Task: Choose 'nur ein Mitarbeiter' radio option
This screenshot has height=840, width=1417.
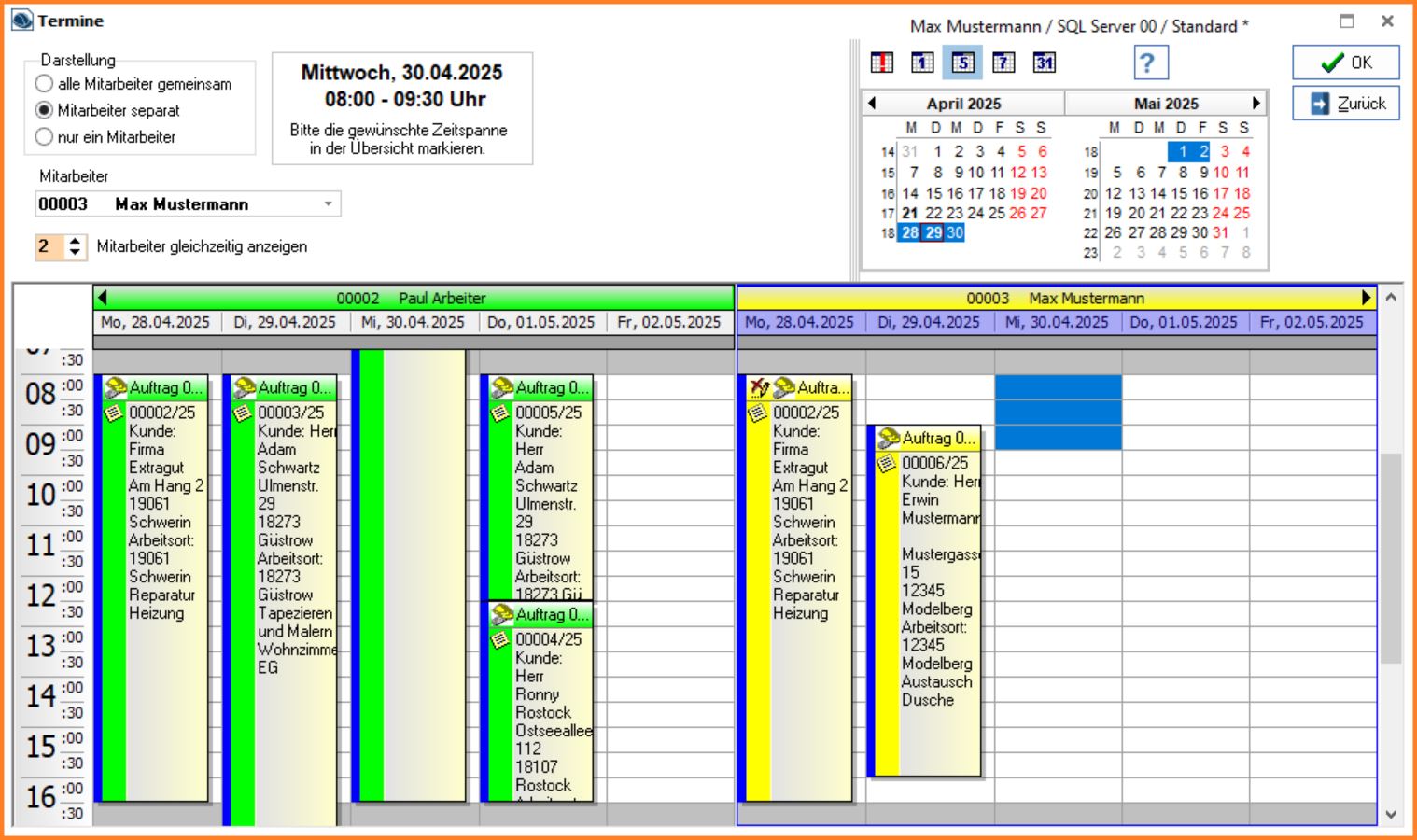Action: pos(44,137)
